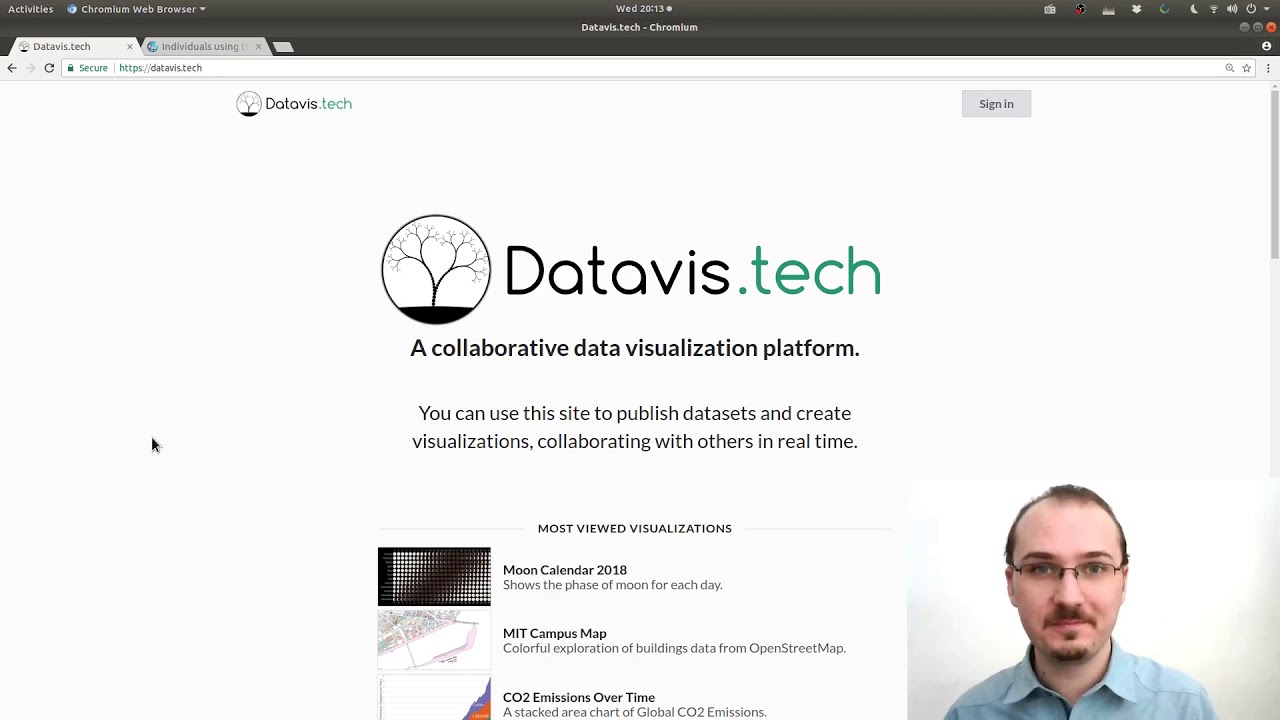
Task: Click 'A collaborative data visualization platform.' text
Action: point(635,348)
